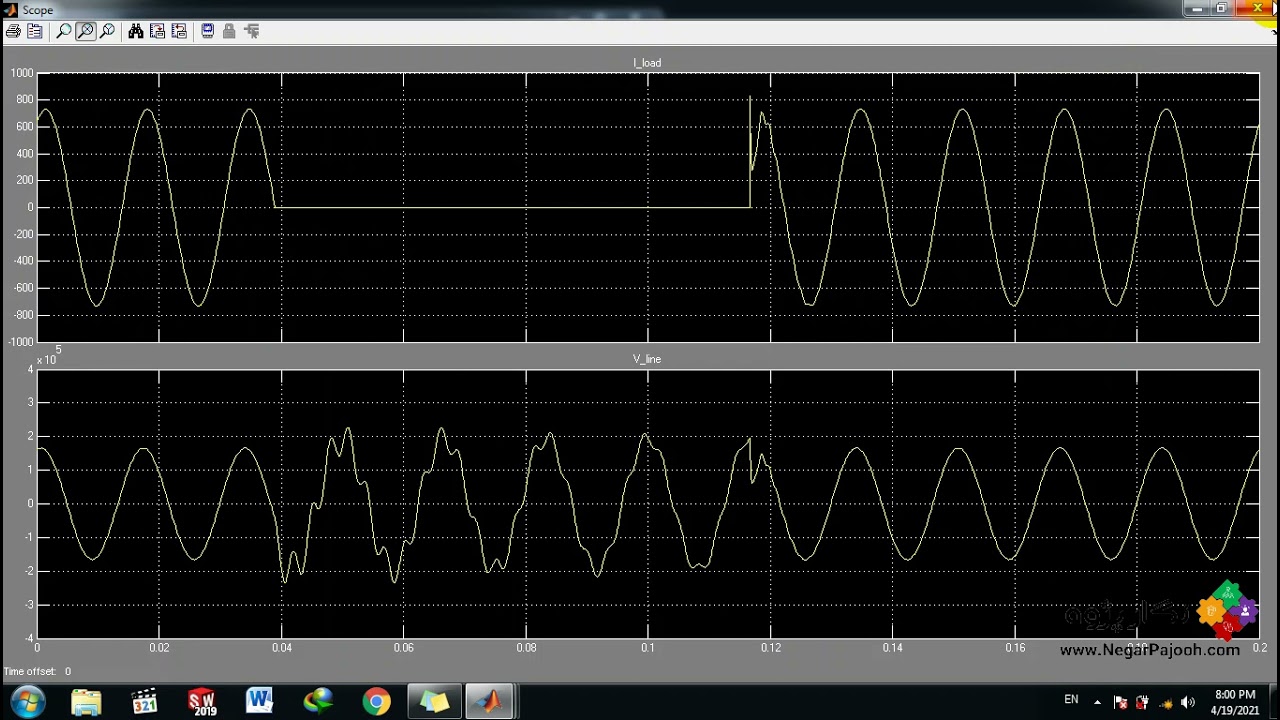This screenshot has width=1280, height=720.
Task: Show hidden tray icons arrow
Action: click(1097, 702)
